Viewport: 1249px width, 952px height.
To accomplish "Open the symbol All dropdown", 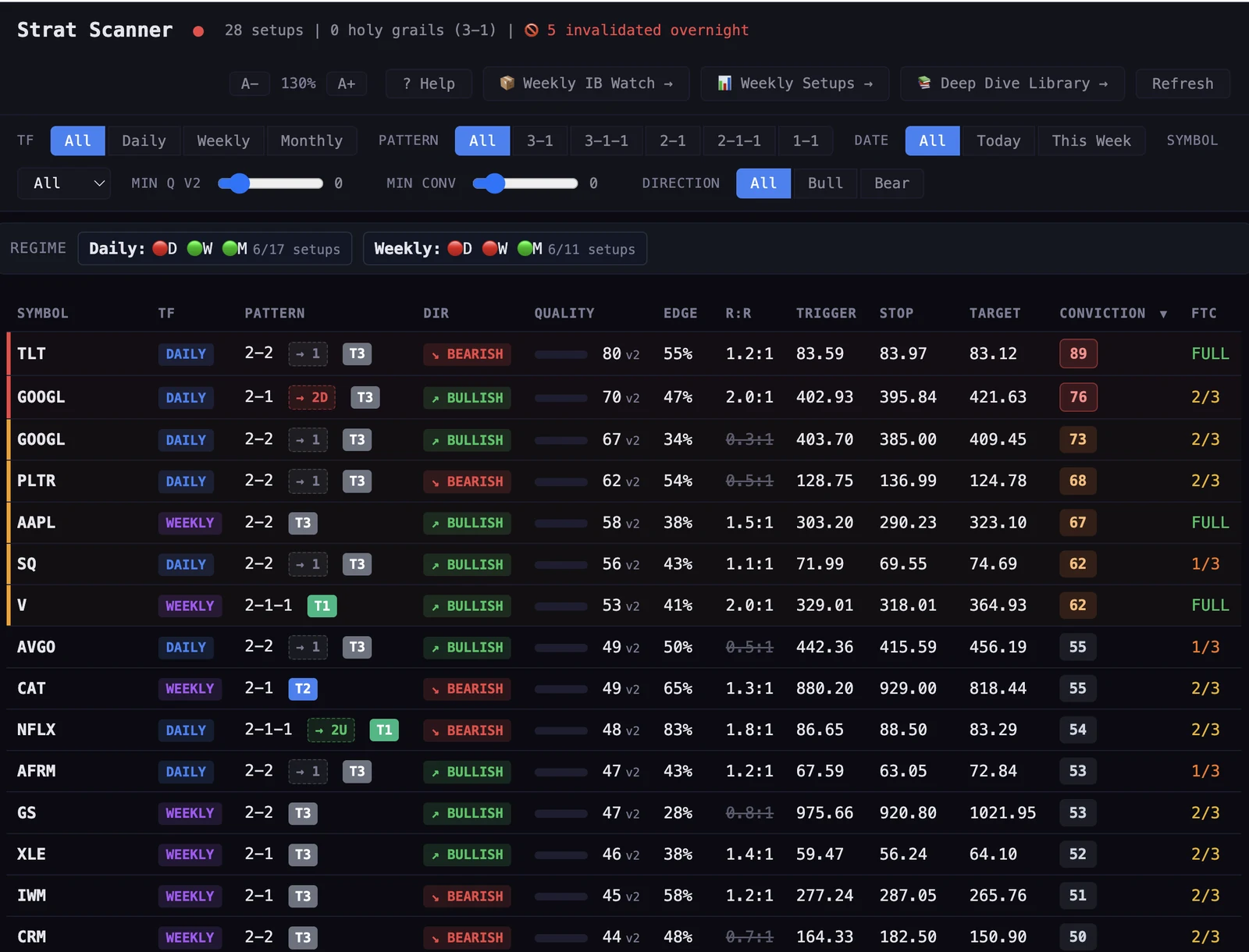I will tap(64, 183).
